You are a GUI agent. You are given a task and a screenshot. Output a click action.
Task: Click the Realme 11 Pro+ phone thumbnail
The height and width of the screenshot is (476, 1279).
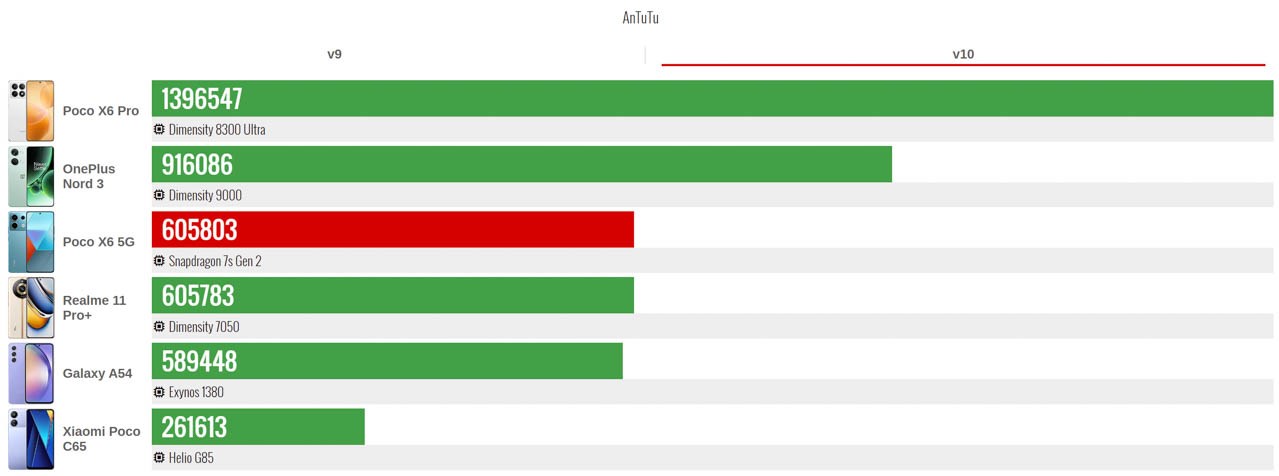[31, 308]
